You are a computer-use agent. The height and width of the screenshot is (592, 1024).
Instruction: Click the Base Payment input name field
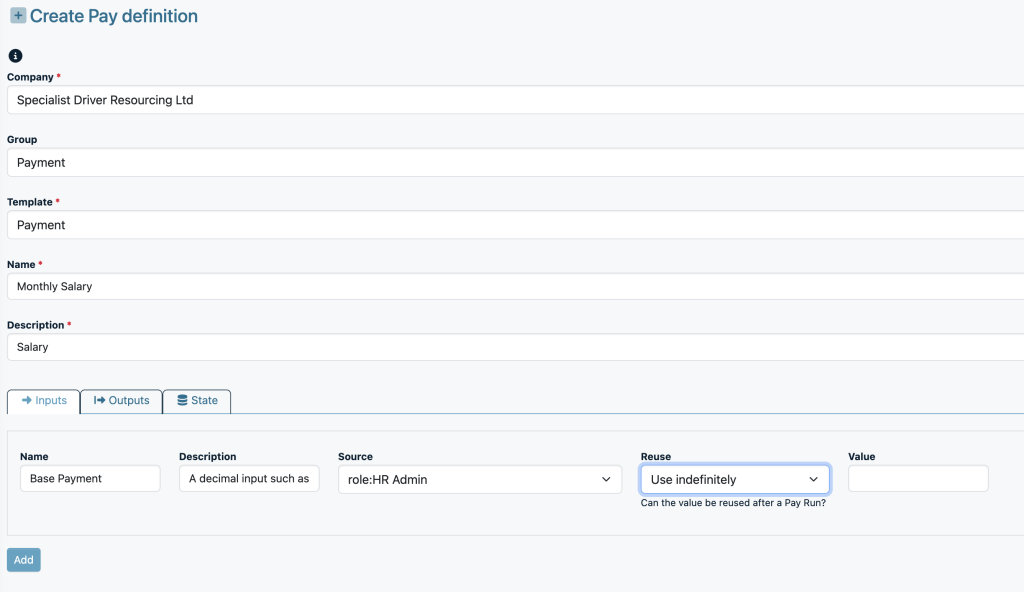click(90, 479)
